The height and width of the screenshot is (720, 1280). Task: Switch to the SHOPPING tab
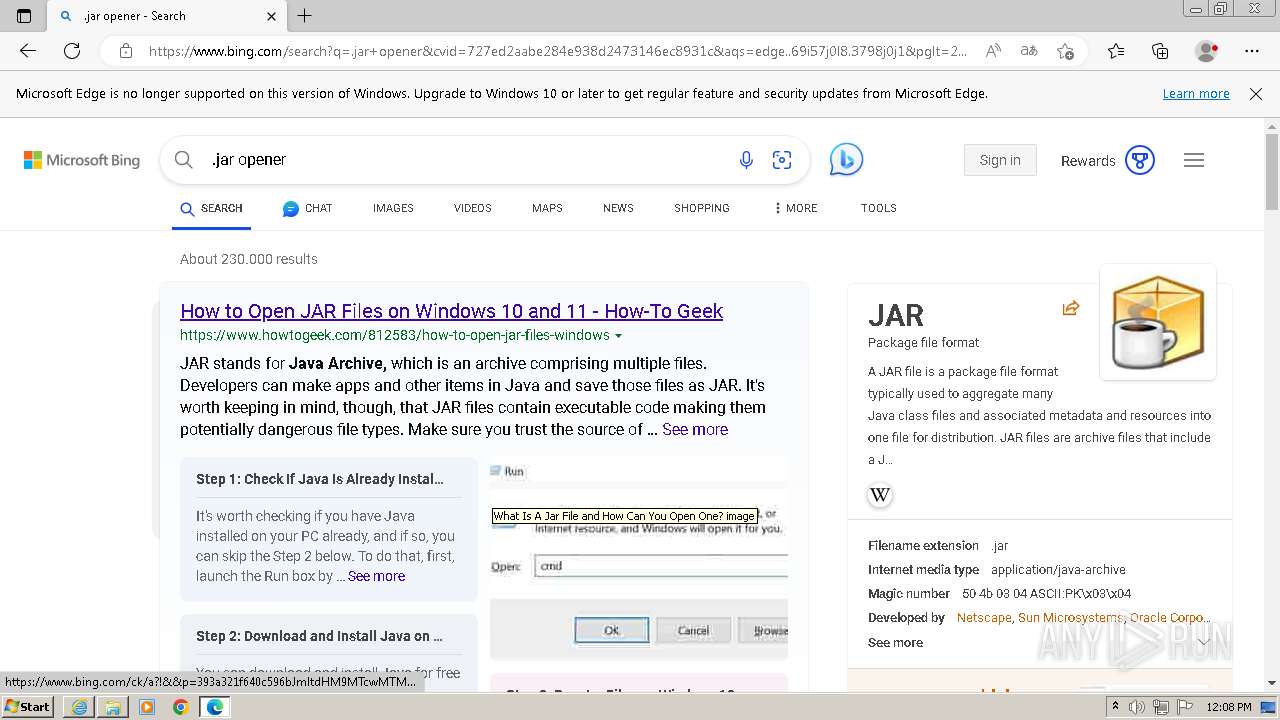coord(701,208)
